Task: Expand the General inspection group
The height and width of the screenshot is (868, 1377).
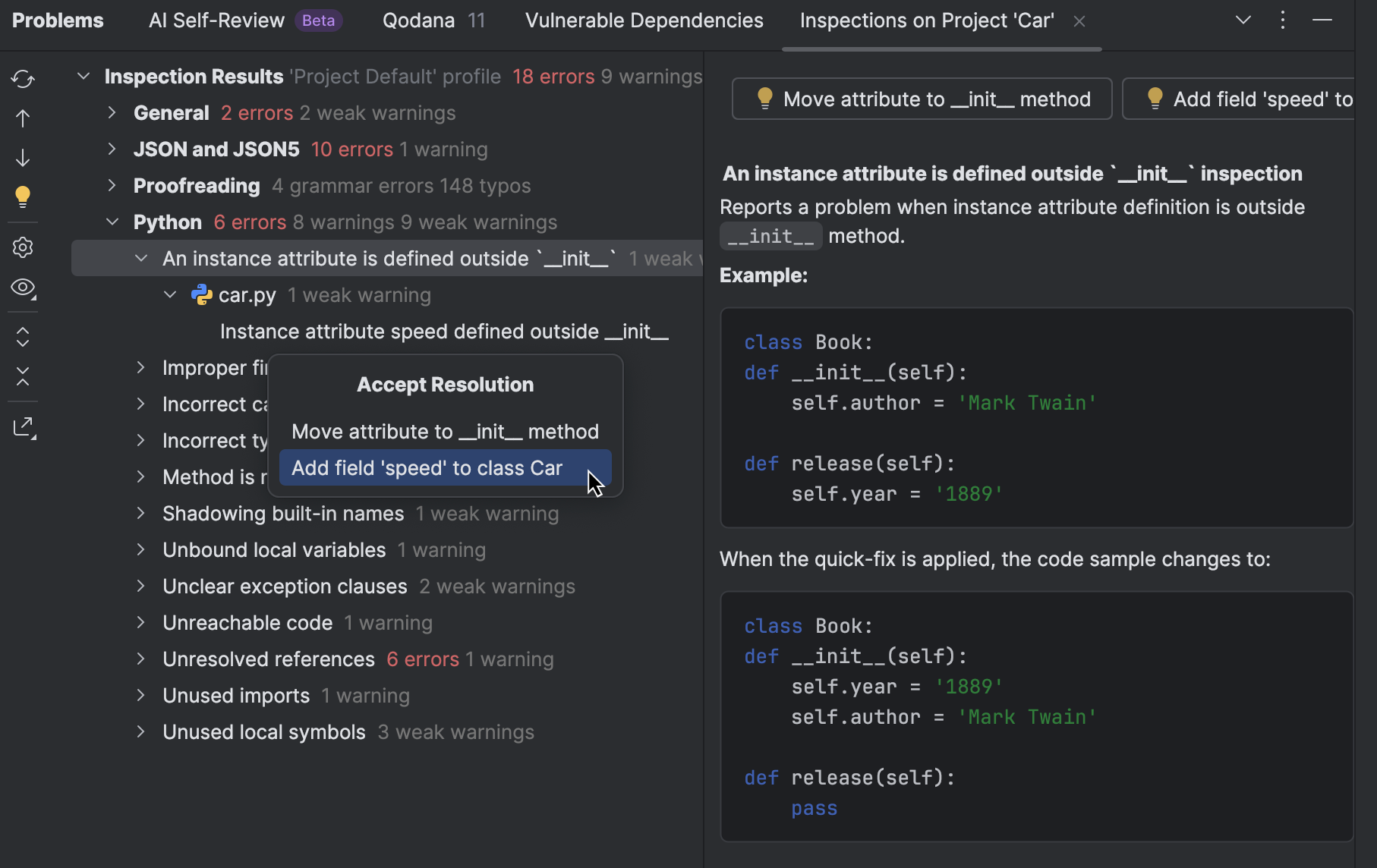Action: [112, 113]
